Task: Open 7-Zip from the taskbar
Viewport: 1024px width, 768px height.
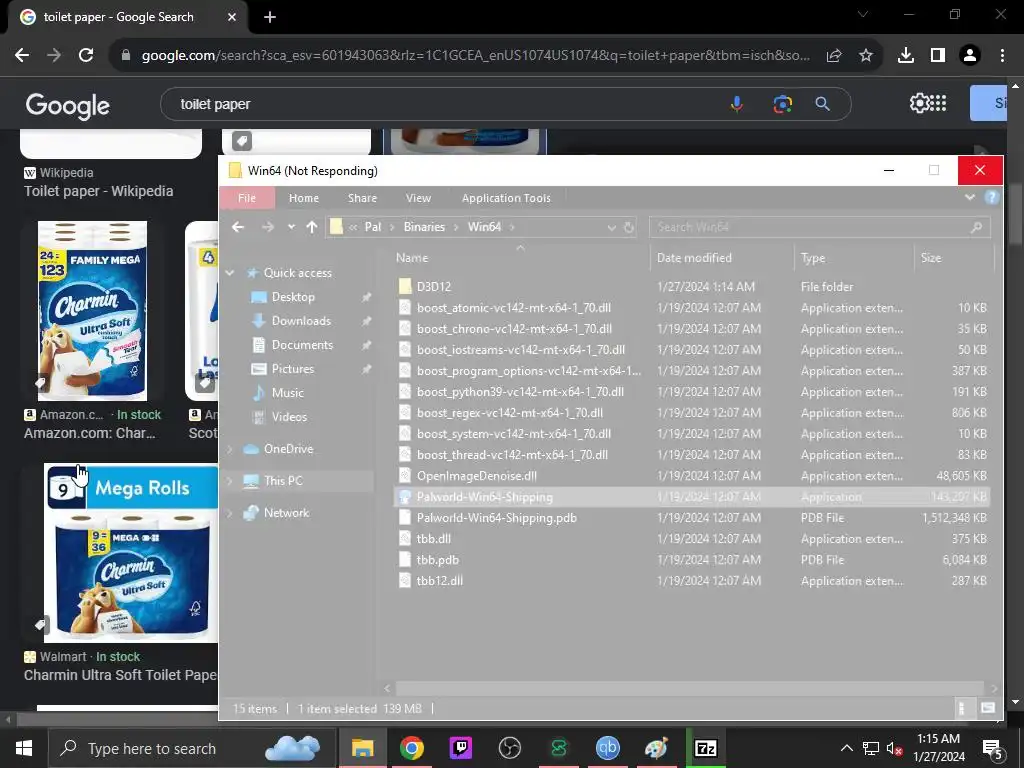Action: pos(705,748)
